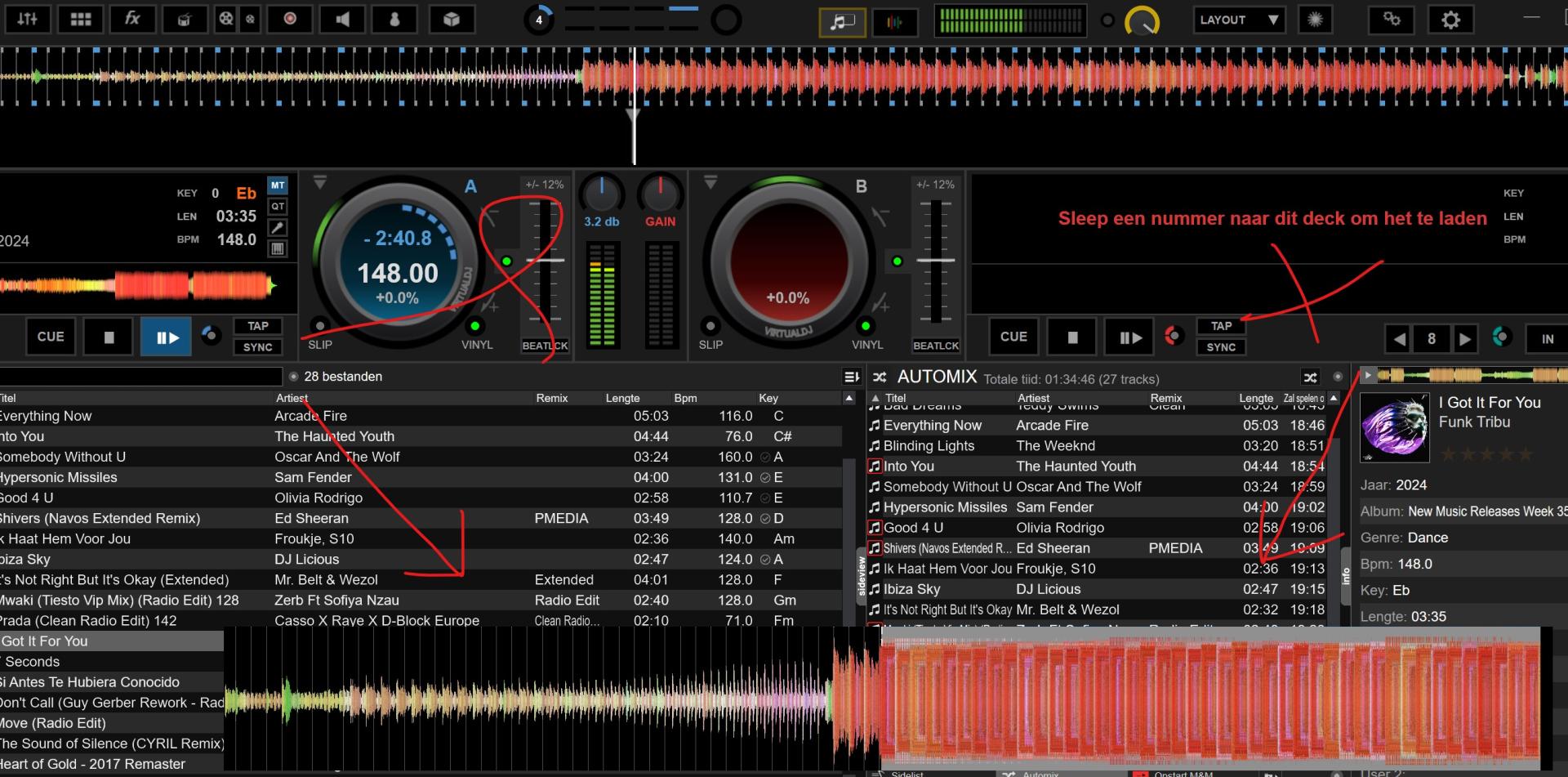Toggle SLIP mode on deck B
This screenshot has height=777, width=1568.
tap(710, 327)
